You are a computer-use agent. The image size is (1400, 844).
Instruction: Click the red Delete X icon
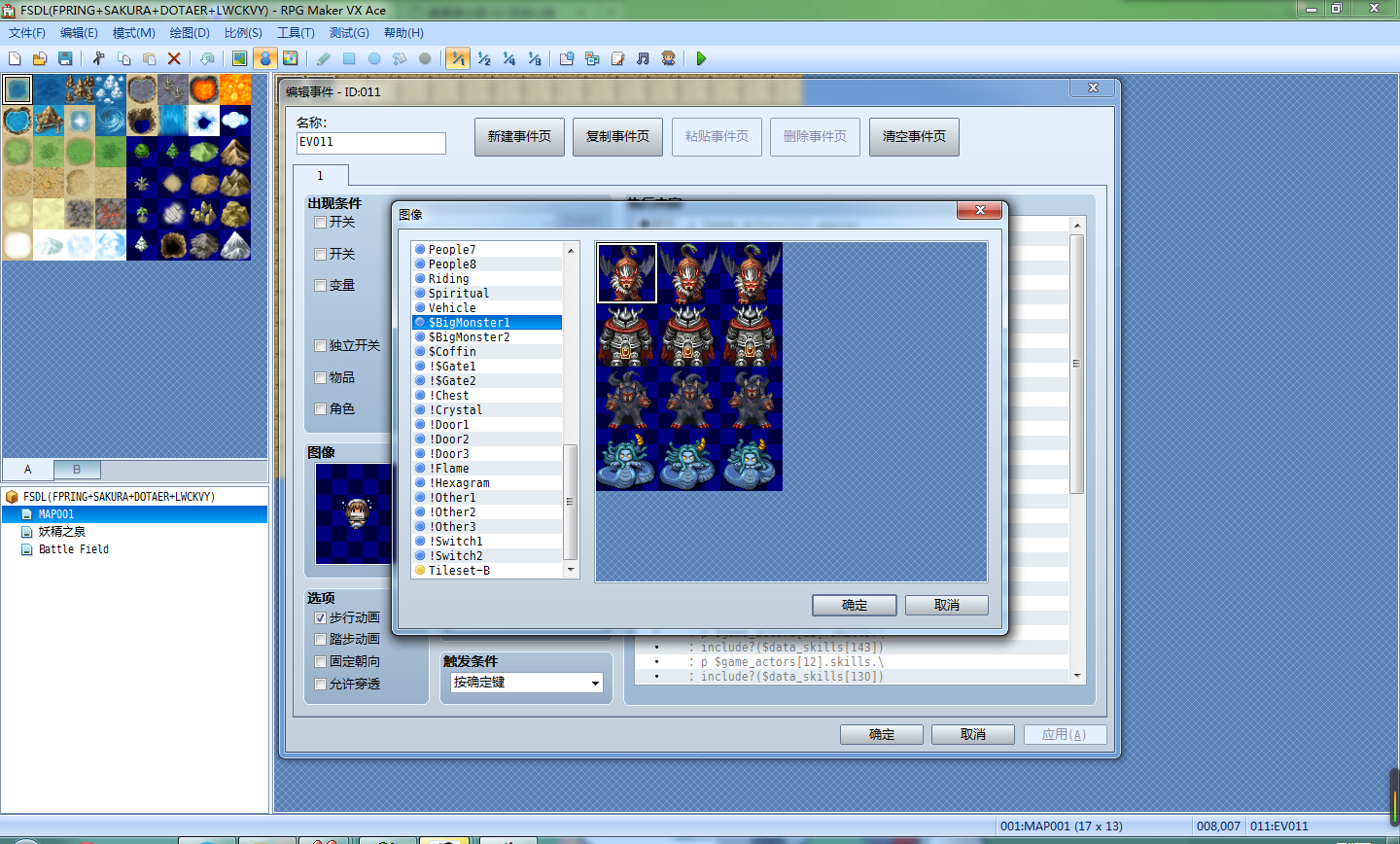174,58
